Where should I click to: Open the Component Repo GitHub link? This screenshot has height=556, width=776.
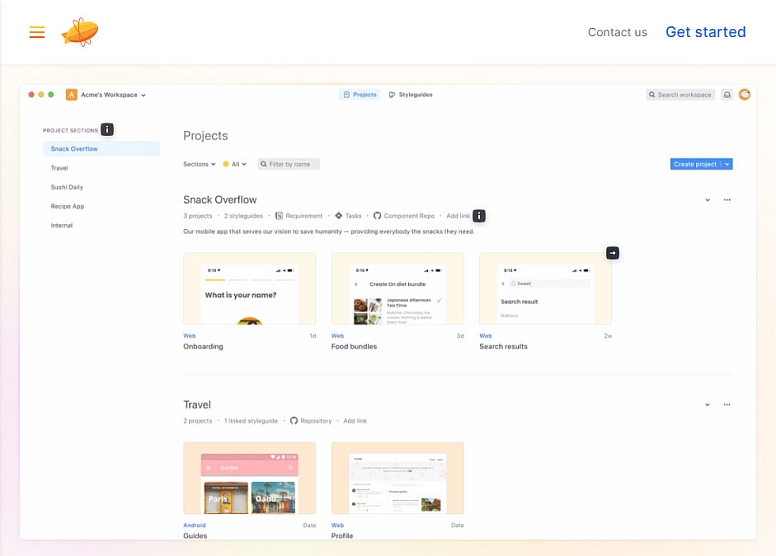tap(404, 216)
